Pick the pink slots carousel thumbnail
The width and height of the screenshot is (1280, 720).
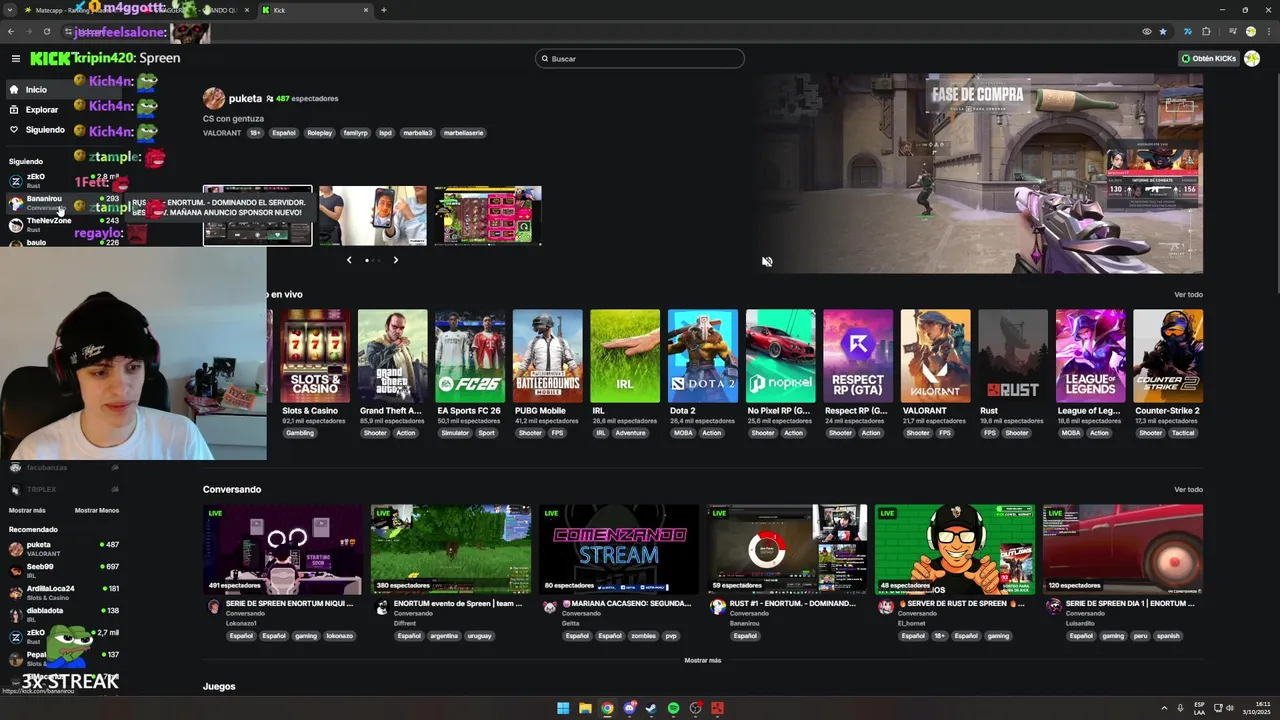click(x=488, y=215)
